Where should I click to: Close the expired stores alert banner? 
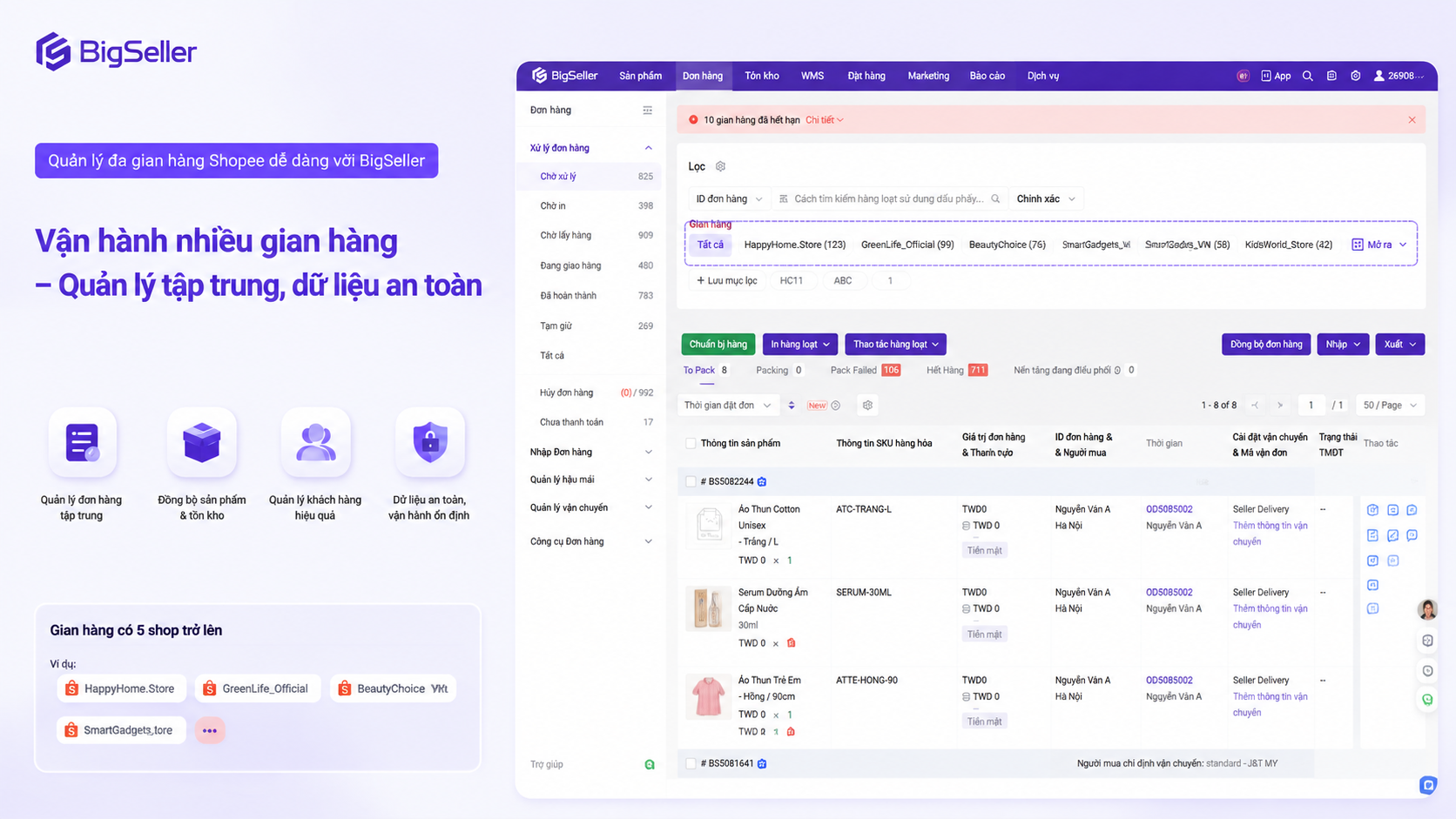[x=1412, y=120]
